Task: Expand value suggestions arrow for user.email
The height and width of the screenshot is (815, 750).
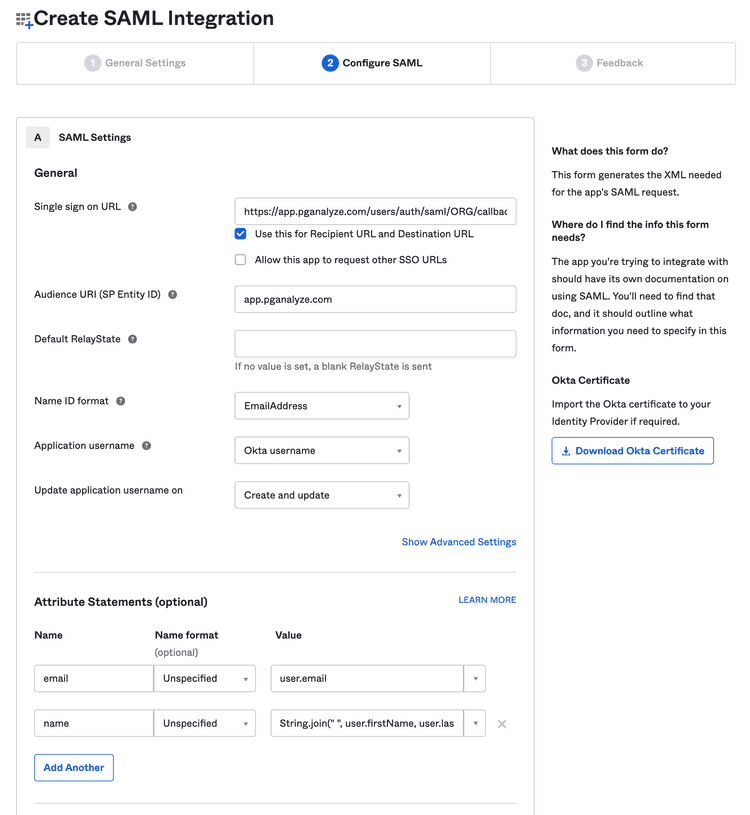Action: (x=475, y=679)
